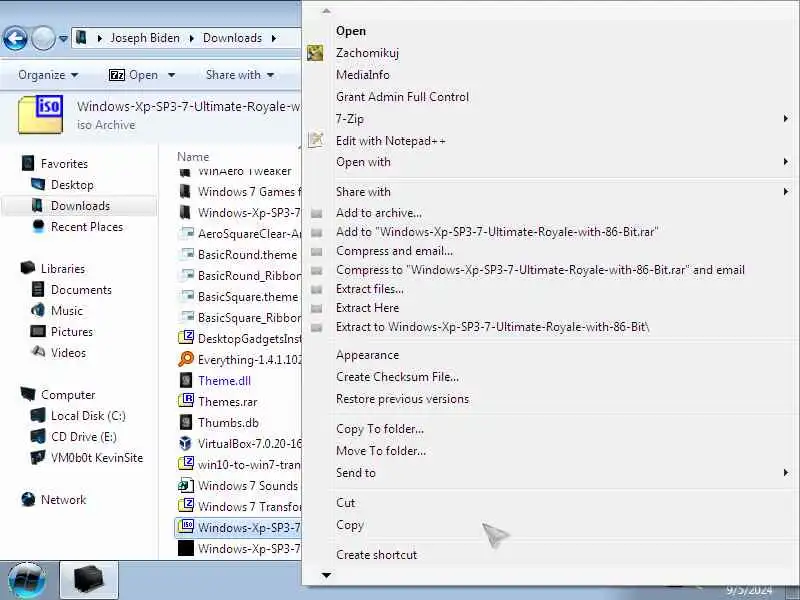Click the Recent Places icon
The image size is (800, 600).
(x=38, y=226)
